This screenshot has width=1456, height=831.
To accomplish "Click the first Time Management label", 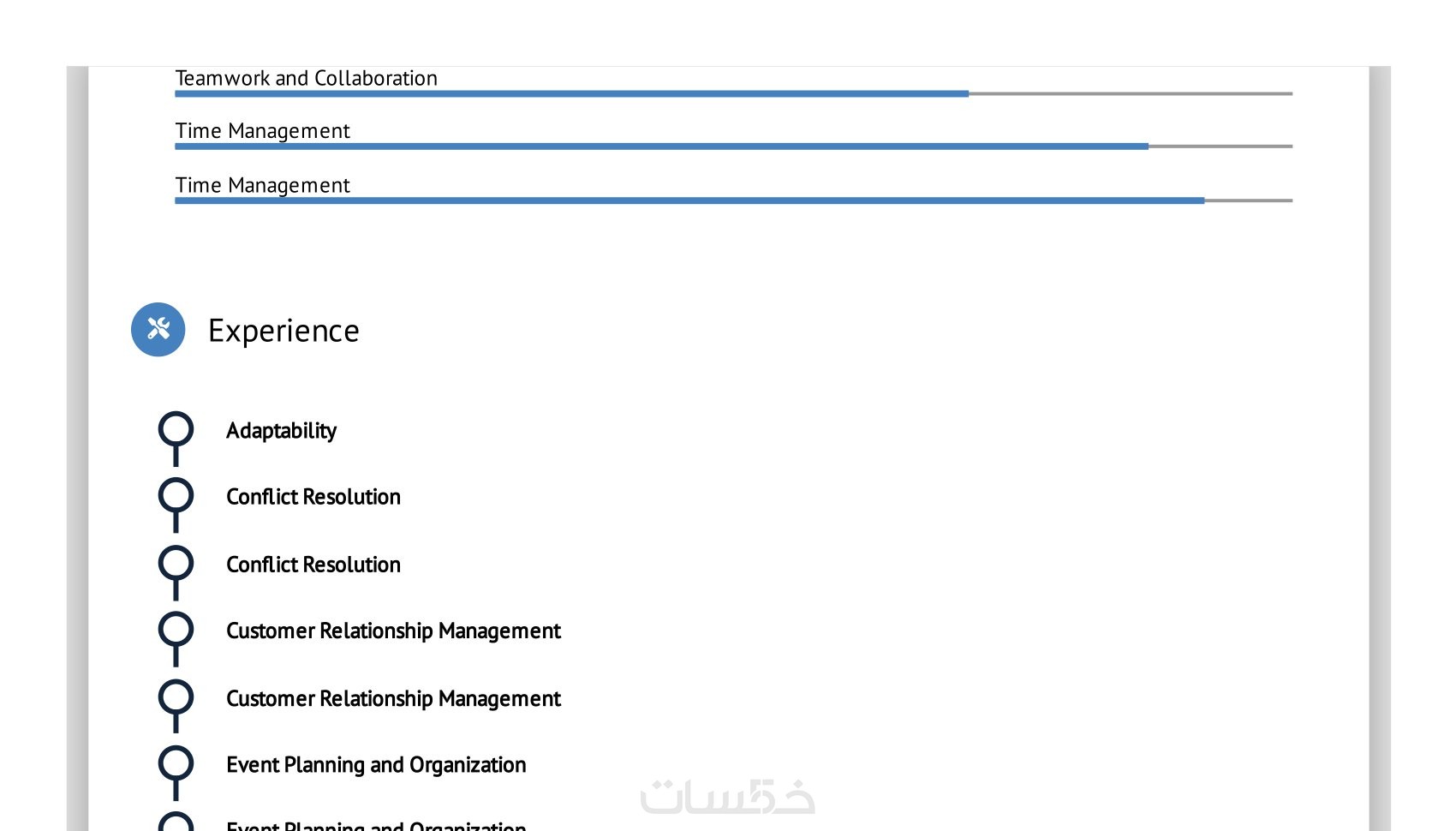I will [262, 131].
